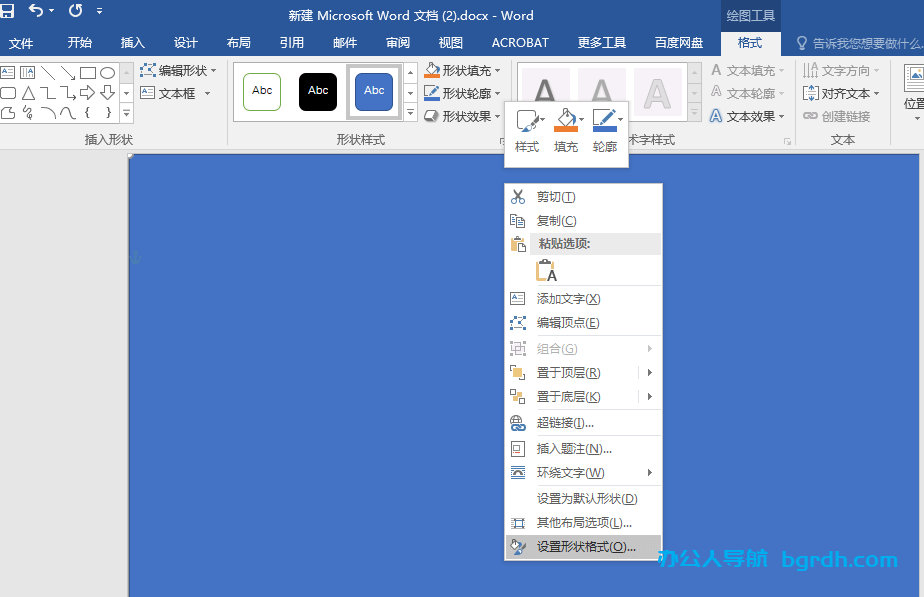Save the document with the floppy disk icon
Viewport: 924px width, 597px height.
pyautogui.click(x=7, y=11)
